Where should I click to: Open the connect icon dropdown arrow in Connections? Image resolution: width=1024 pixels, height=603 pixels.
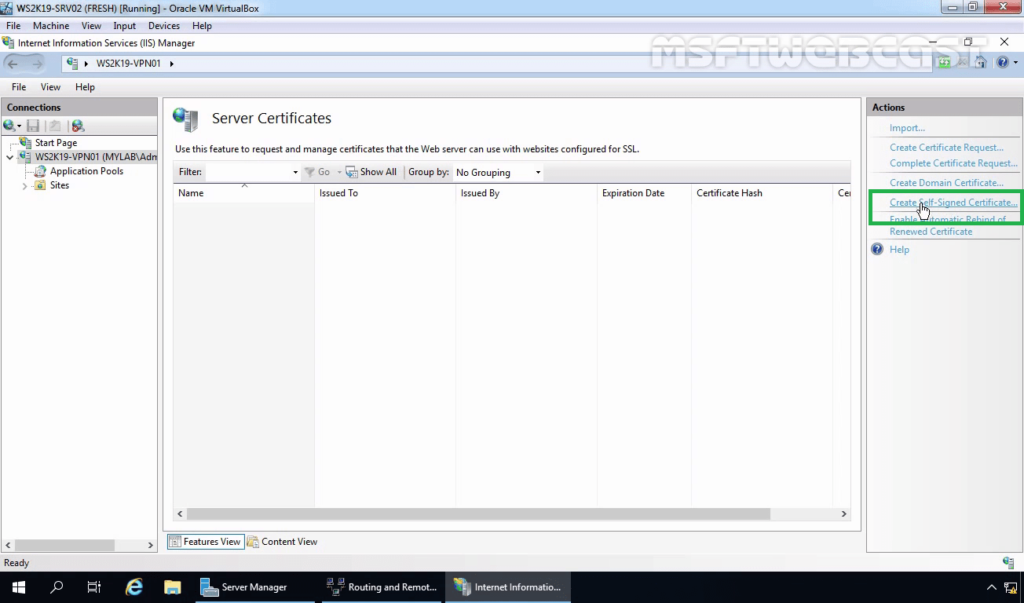pos(19,126)
